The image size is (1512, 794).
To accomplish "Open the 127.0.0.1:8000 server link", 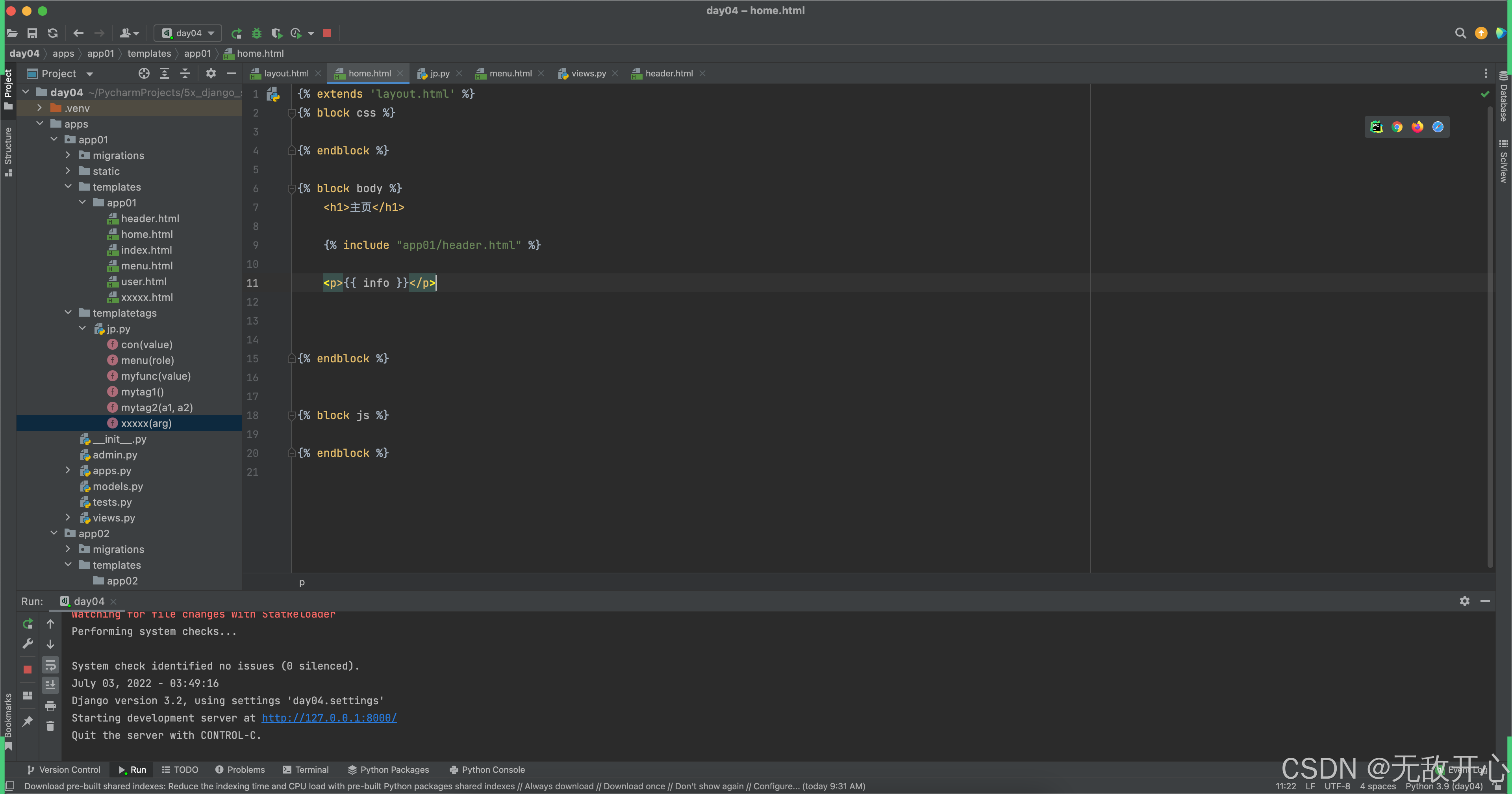I will coord(329,718).
